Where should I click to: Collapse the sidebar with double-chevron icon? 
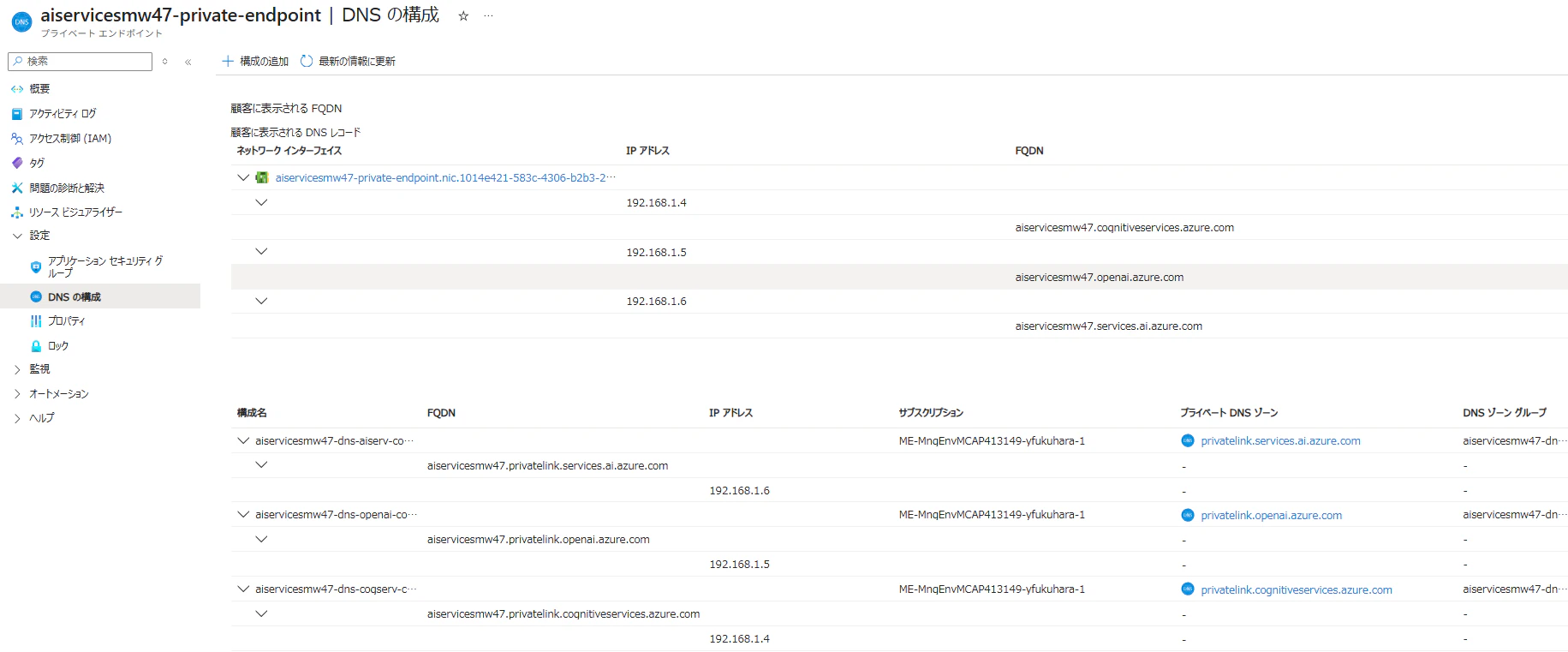point(188,62)
